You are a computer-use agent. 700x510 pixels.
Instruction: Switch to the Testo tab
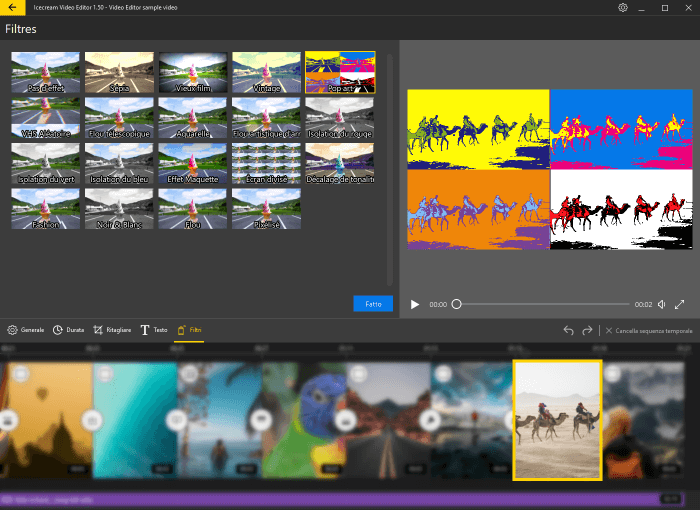[154, 330]
